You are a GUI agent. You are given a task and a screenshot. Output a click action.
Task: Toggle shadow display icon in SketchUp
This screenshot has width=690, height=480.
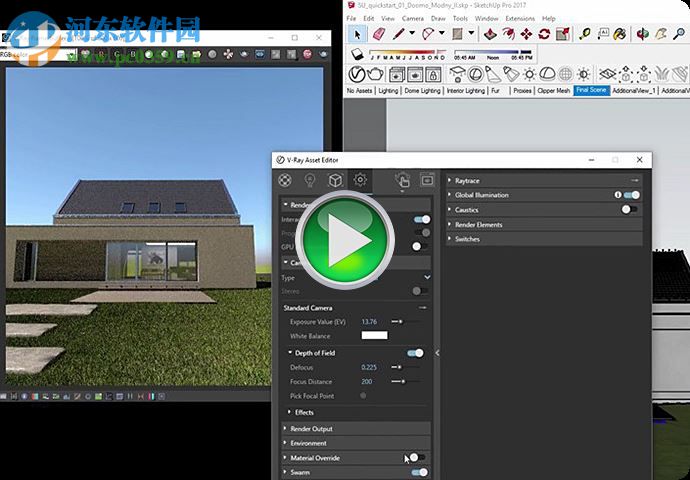pyautogui.click(x=357, y=54)
